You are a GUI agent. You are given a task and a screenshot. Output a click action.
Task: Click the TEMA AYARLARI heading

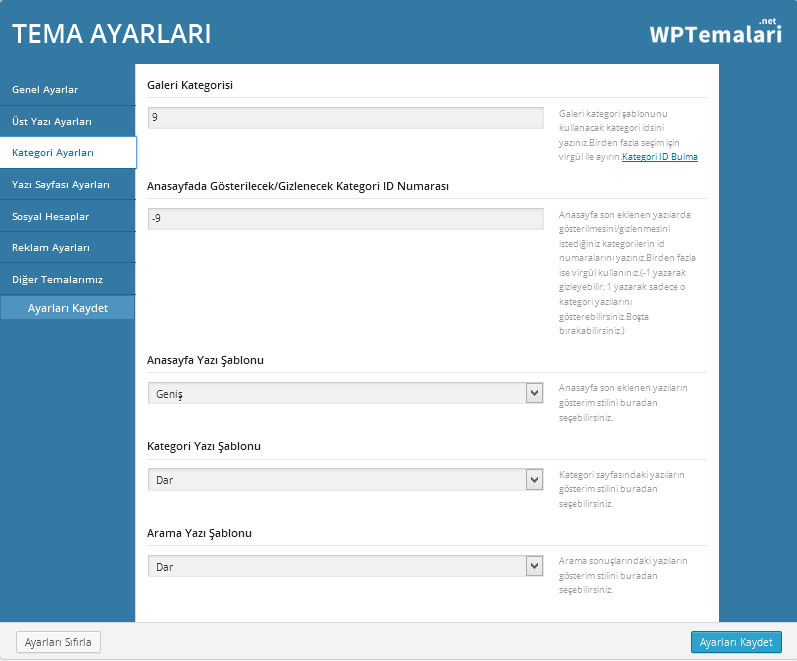pyautogui.click(x=111, y=34)
